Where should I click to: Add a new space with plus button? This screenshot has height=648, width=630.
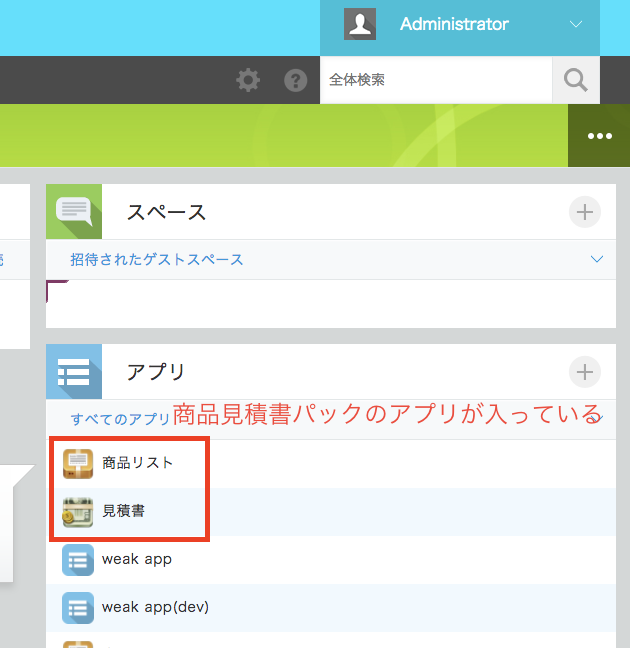[585, 212]
